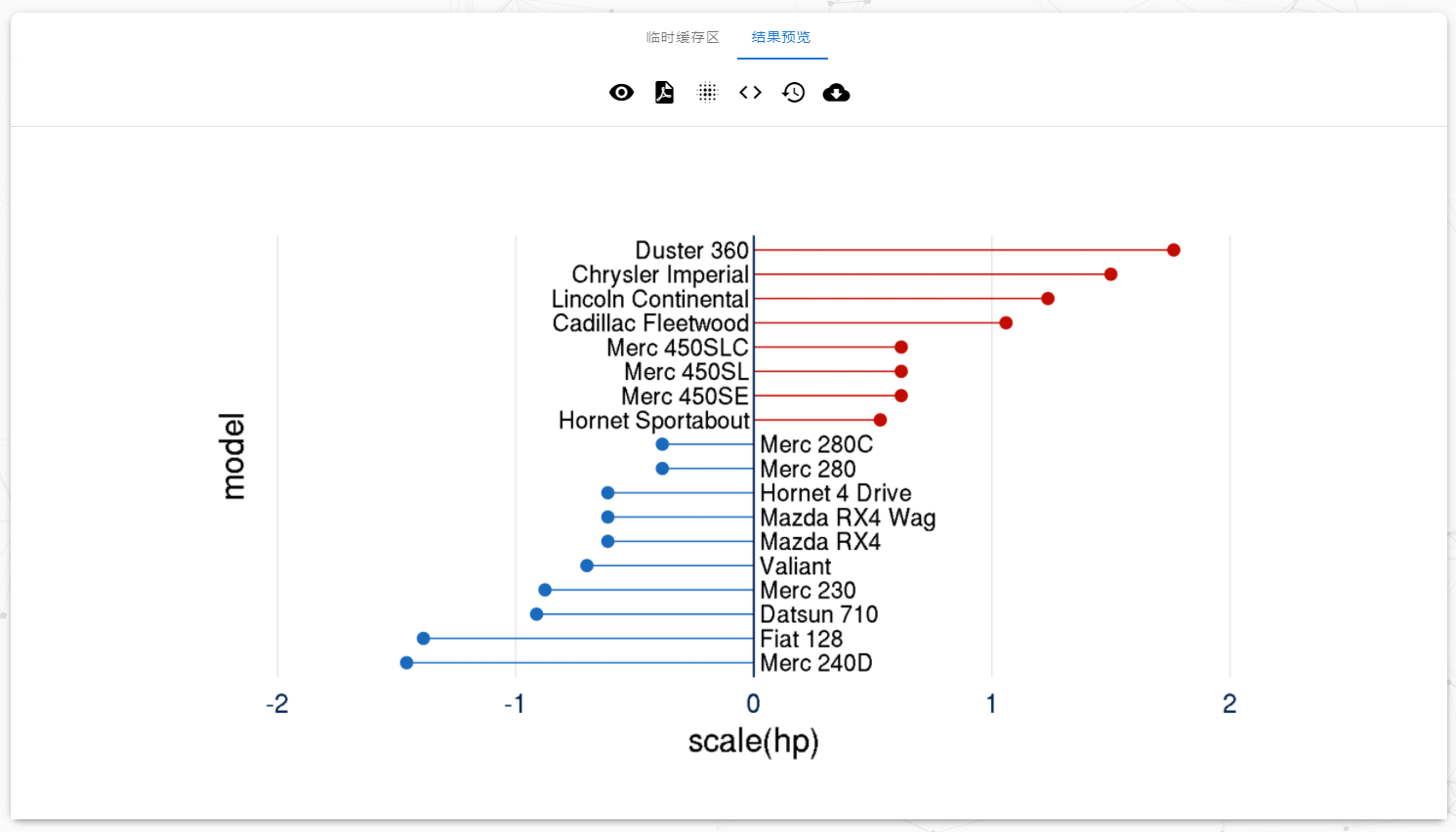Show the code with the angle-brackets icon
The height and width of the screenshot is (832, 1456).
coord(750,93)
